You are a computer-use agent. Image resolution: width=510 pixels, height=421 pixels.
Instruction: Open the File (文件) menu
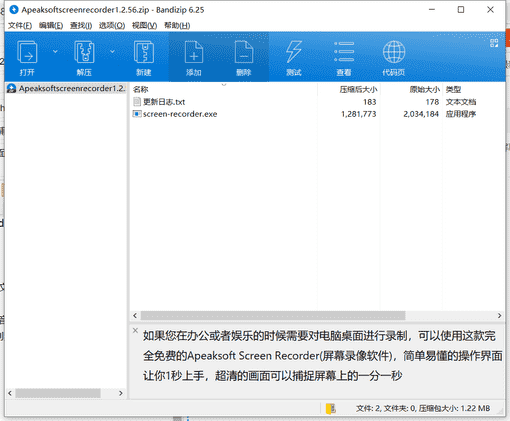pyautogui.click(x=20, y=26)
